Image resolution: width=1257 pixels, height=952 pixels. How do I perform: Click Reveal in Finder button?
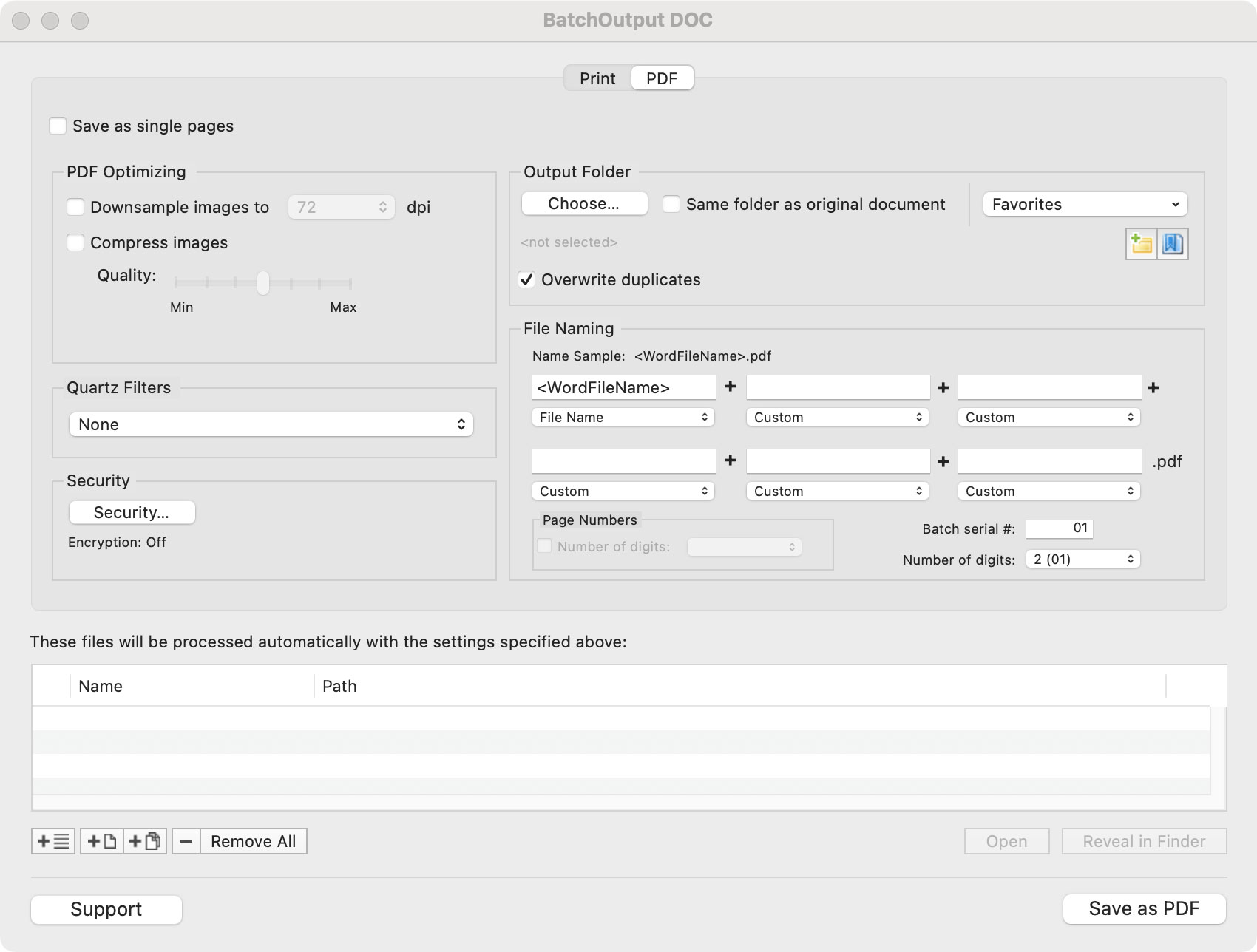point(1145,841)
